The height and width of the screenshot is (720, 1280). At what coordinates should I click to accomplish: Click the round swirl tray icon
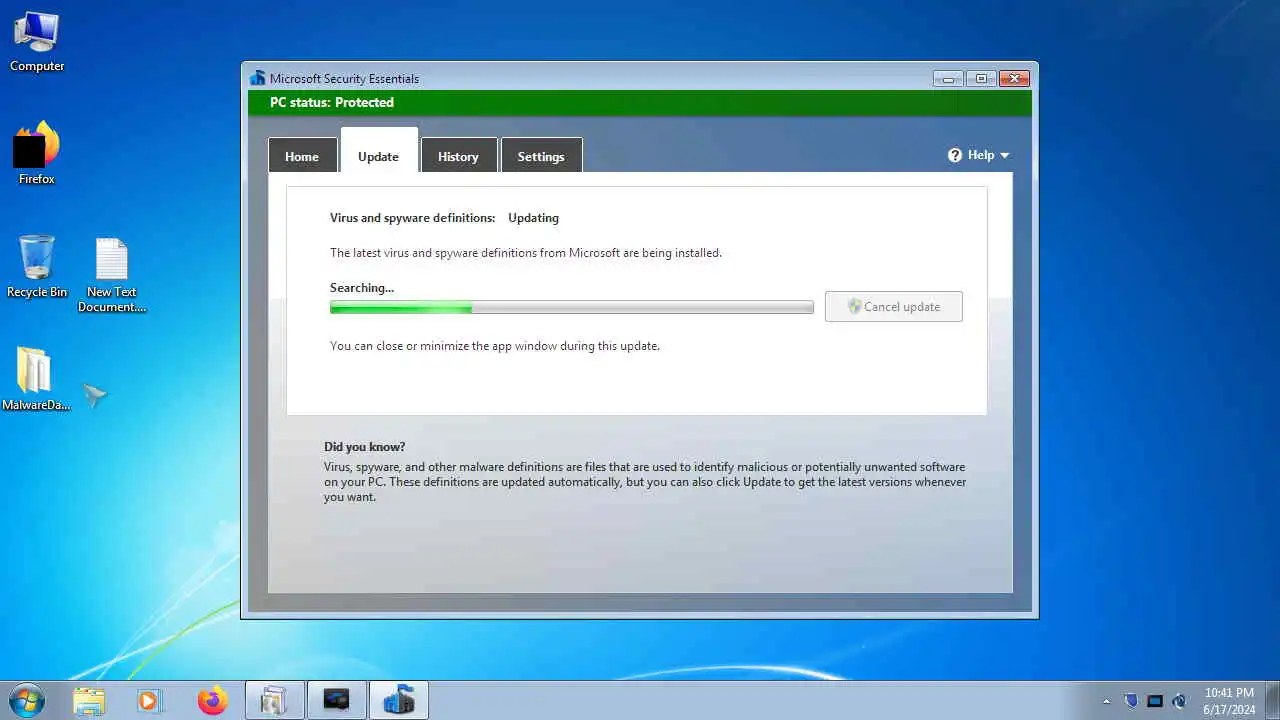coord(1179,701)
